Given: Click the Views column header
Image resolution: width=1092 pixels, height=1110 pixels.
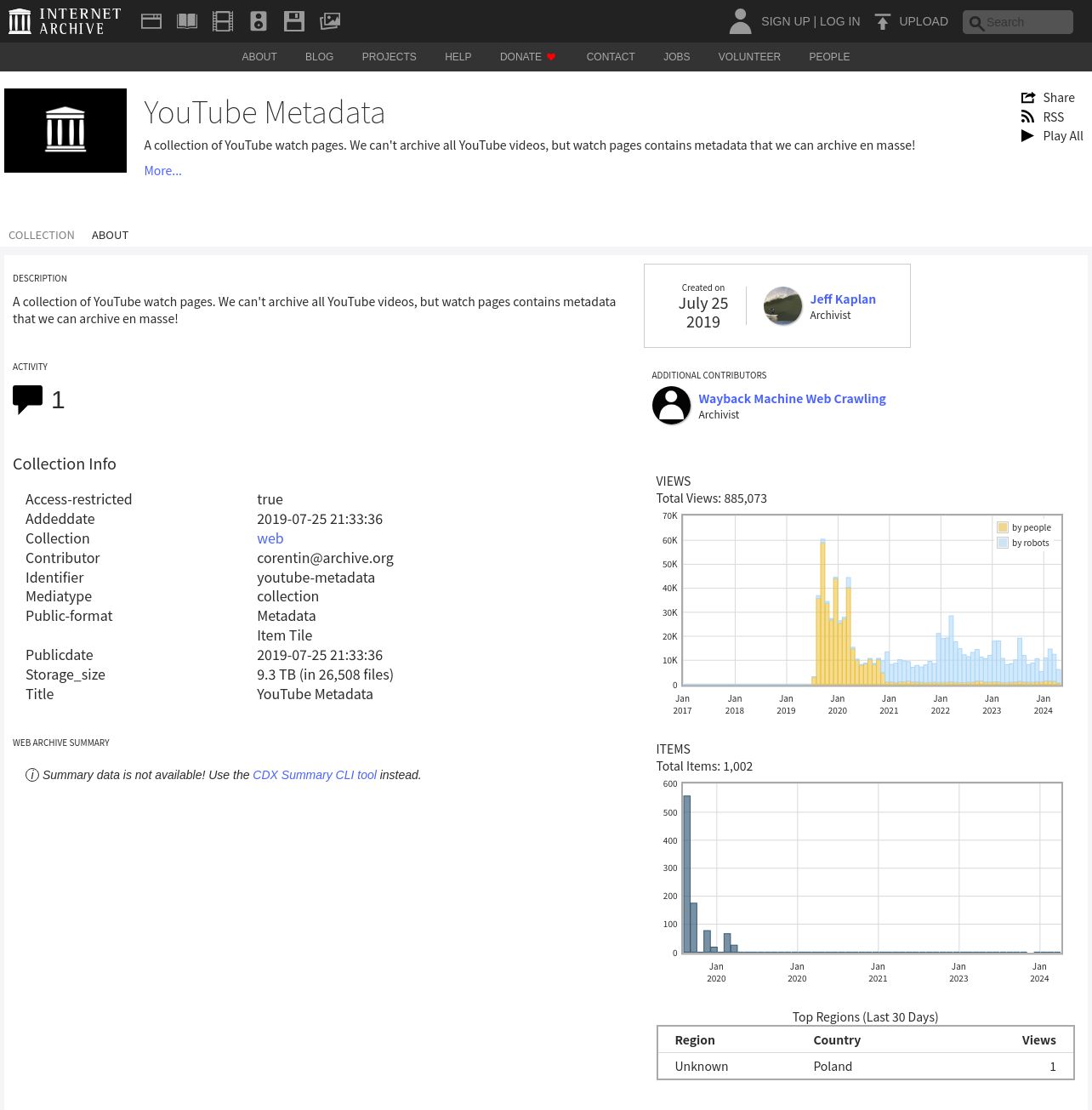Looking at the screenshot, I should [1038, 1040].
